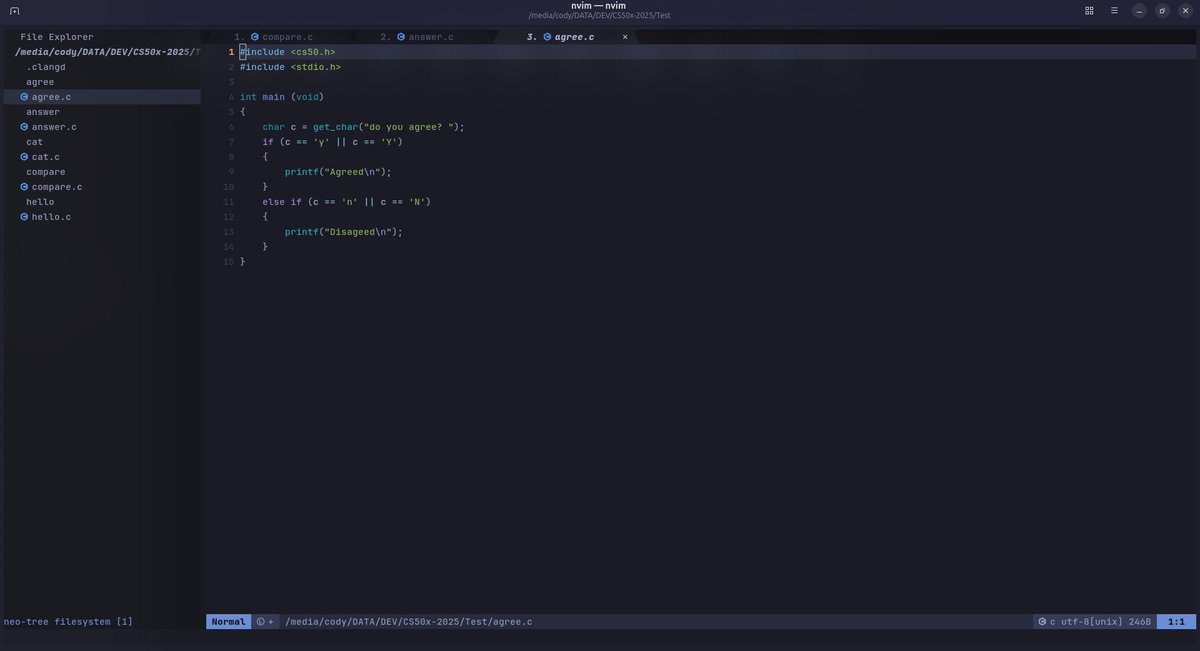Click the get_char function call line

tap(364, 127)
